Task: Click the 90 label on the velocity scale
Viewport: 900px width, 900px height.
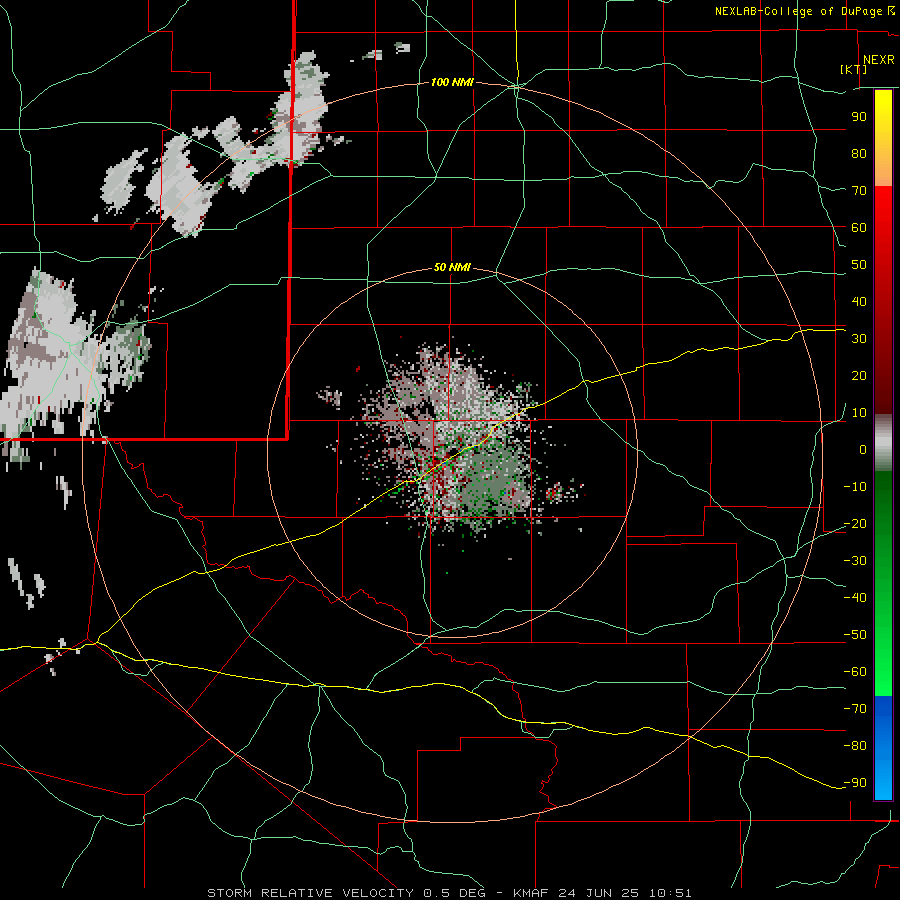Action: pyautogui.click(x=859, y=117)
